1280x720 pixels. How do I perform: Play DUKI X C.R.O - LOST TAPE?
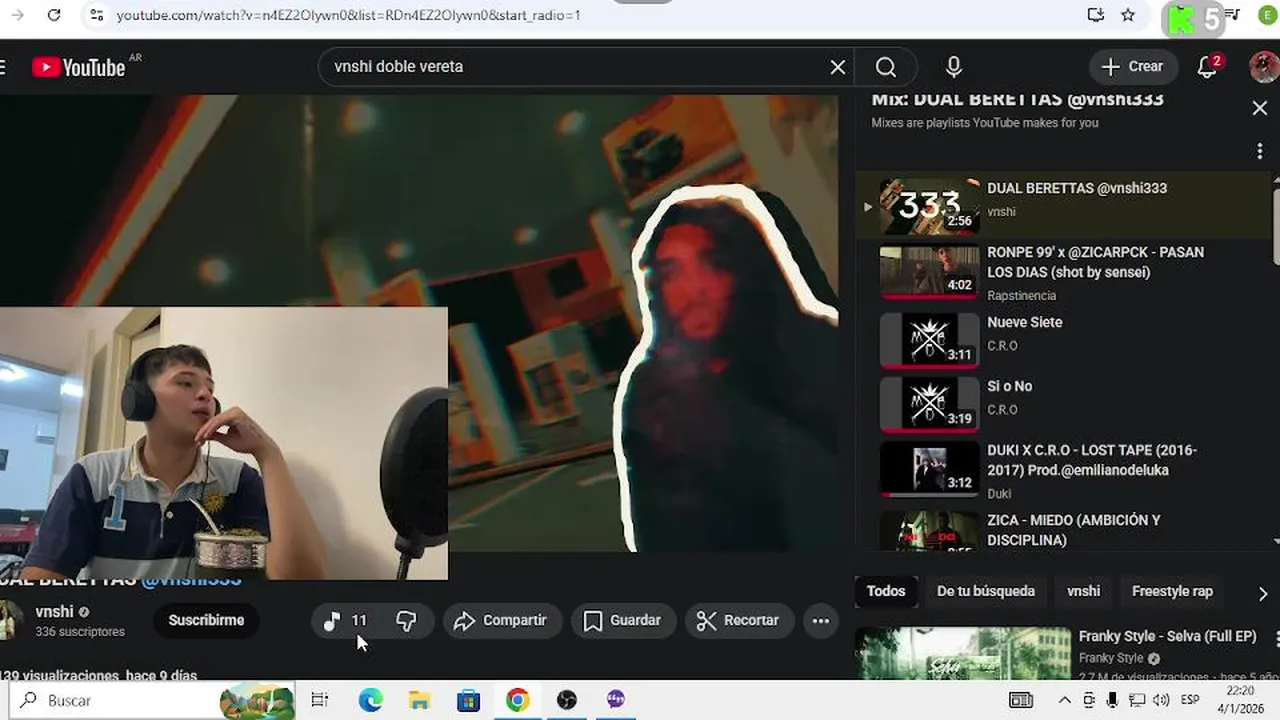[1065, 469]
